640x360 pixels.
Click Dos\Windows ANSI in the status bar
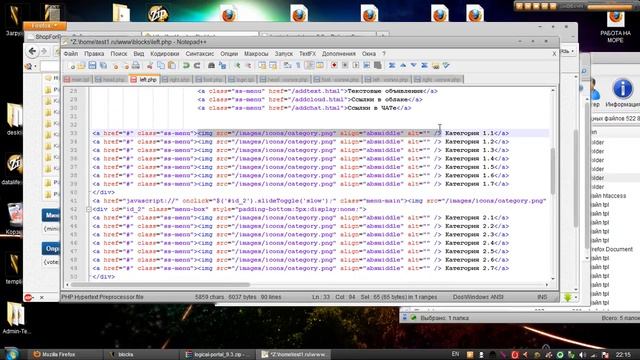pos(478,297)
